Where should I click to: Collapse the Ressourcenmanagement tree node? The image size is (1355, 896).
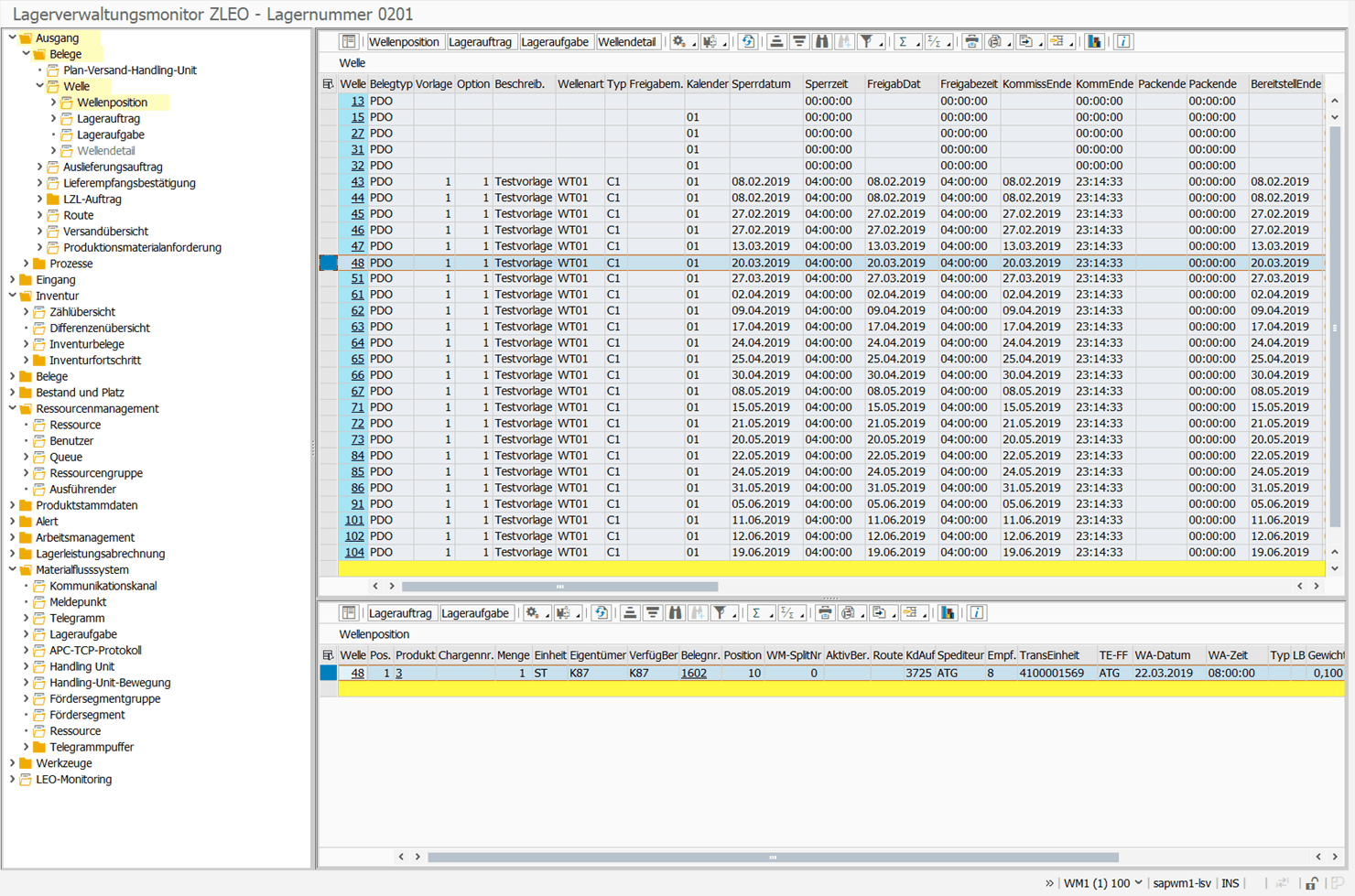click(x=12, y=408)
